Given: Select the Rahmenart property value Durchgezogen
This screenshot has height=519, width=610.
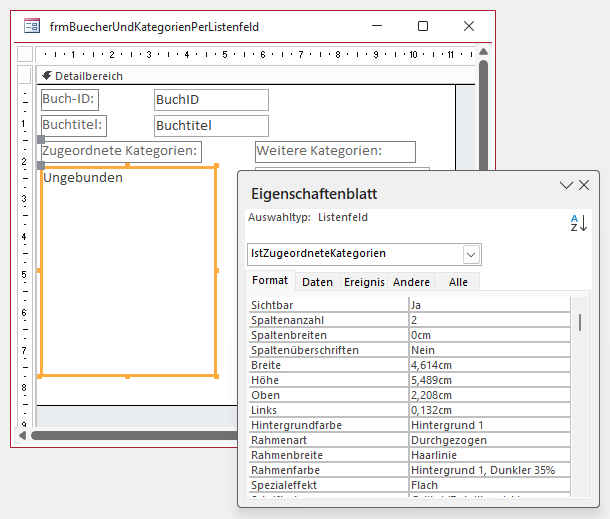Looking at the screenshot, I should 488,440.
